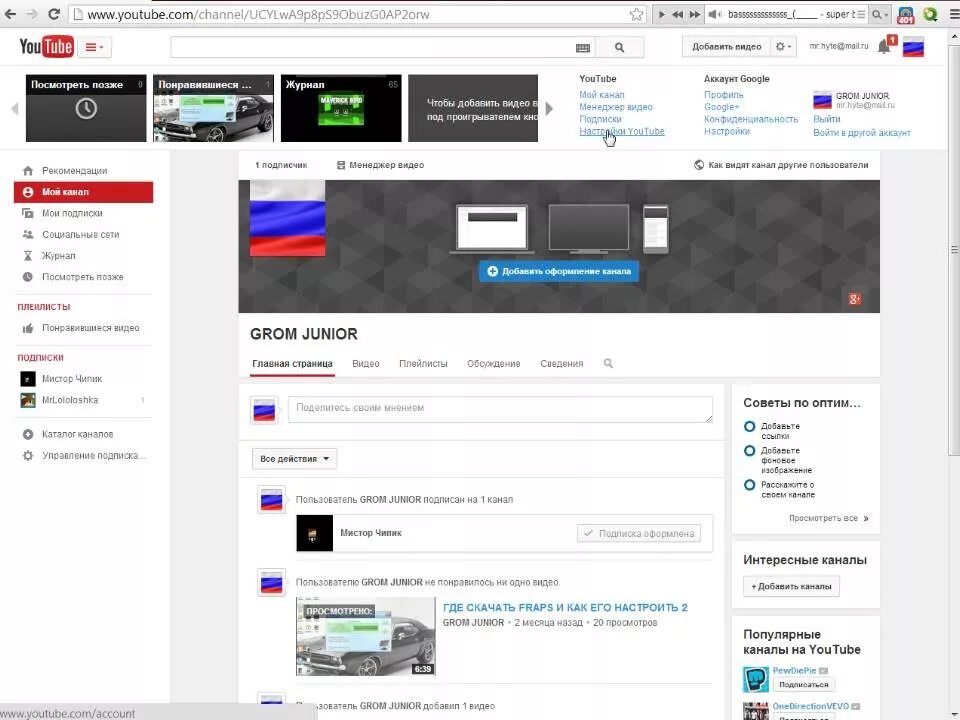
Task: Select Рекомендации in sidebar
Action: (83, 170)
